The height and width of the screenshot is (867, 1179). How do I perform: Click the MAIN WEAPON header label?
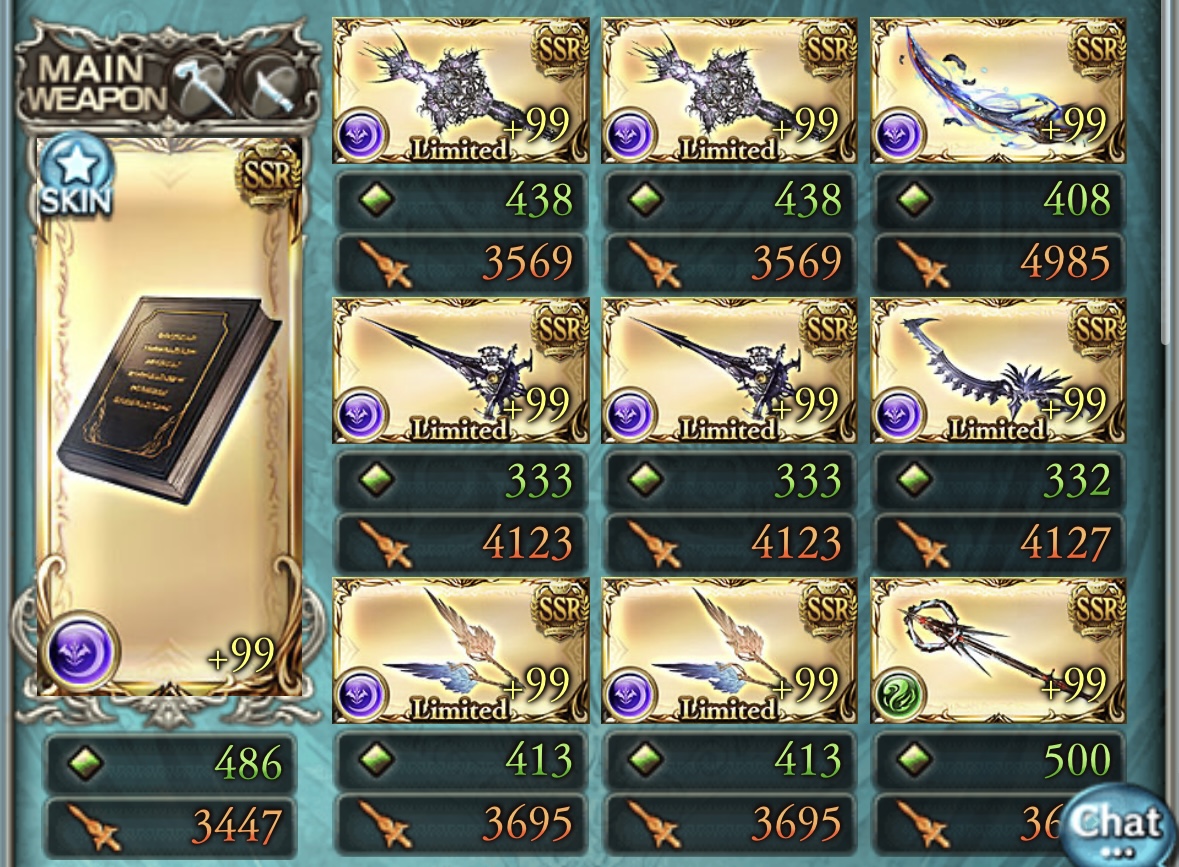92,84
